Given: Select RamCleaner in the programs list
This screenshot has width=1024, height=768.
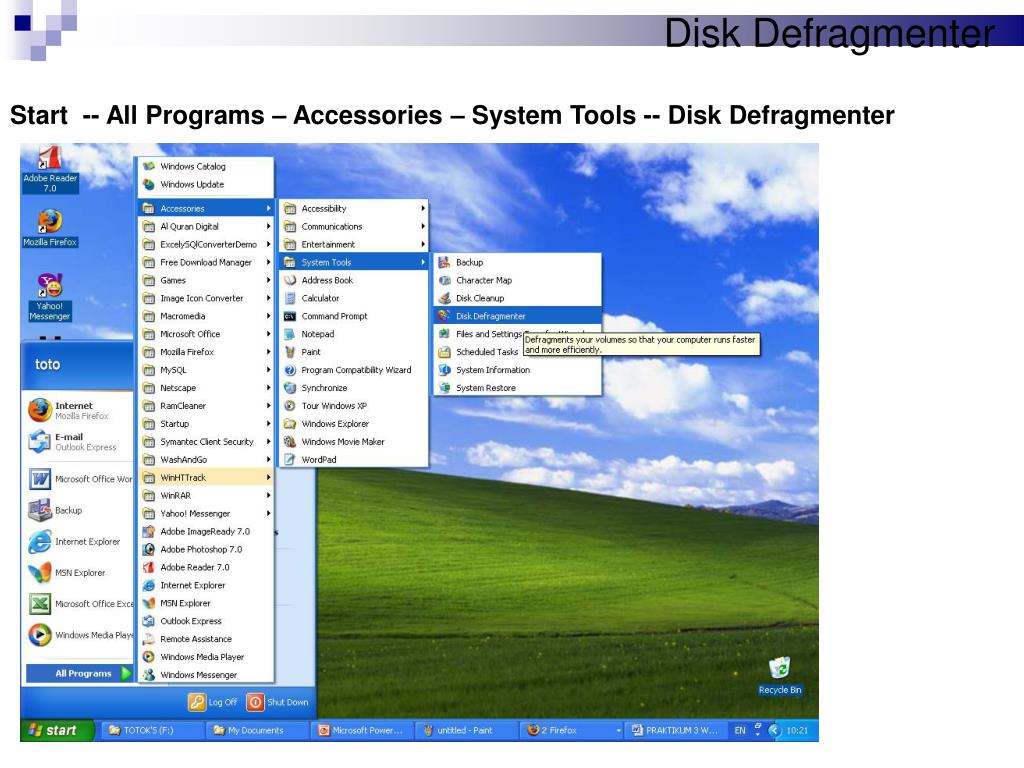Looking at the screenshot, I should (x=206, y=406).
